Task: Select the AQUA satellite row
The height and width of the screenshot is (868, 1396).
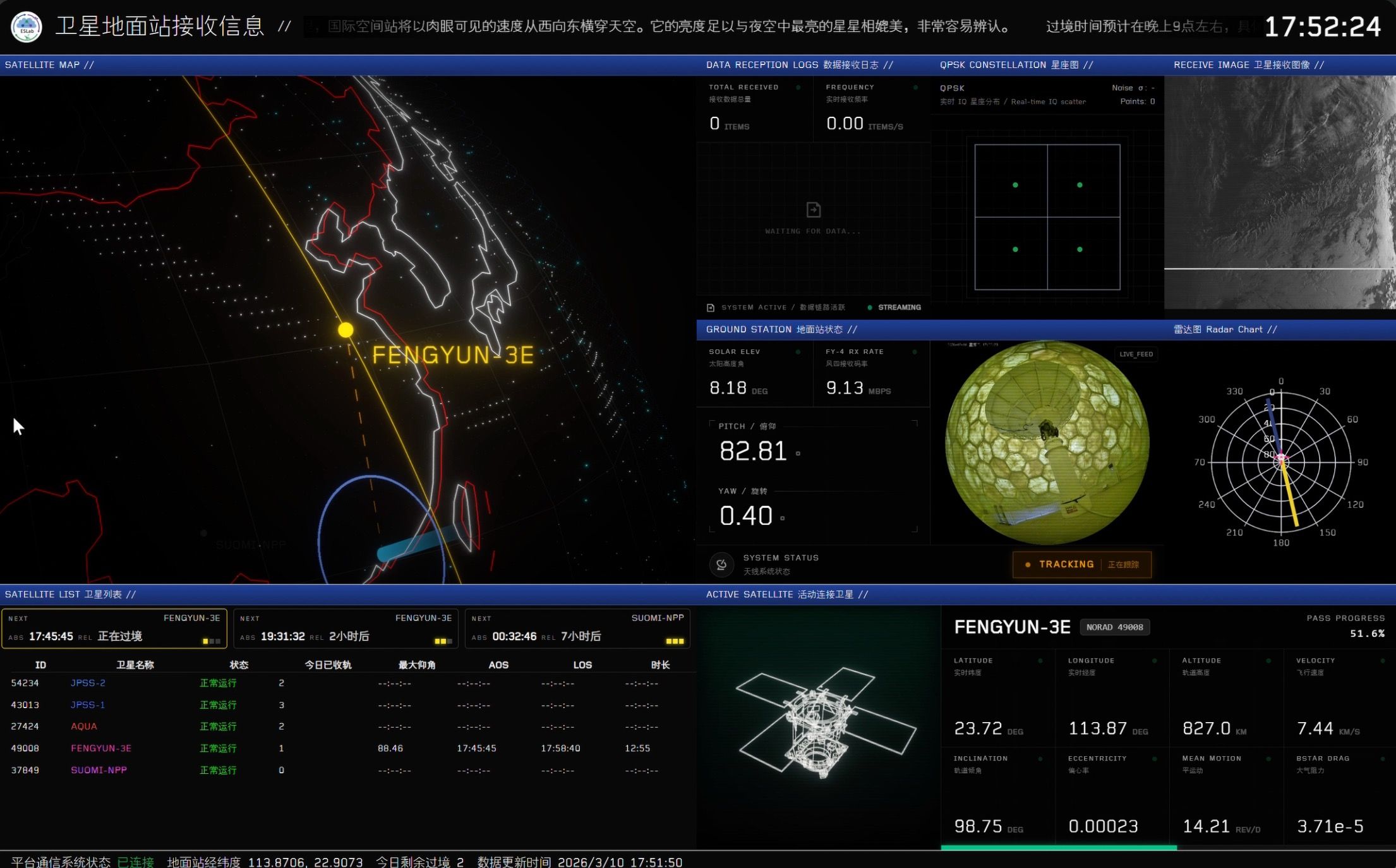Action: point(84,726)
